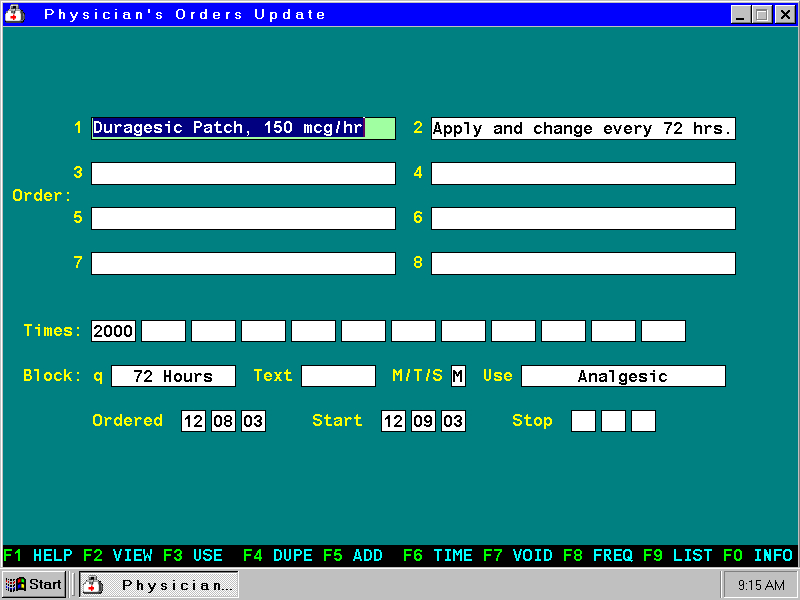Click the Ordered day field 08

(x=223, y=421)
